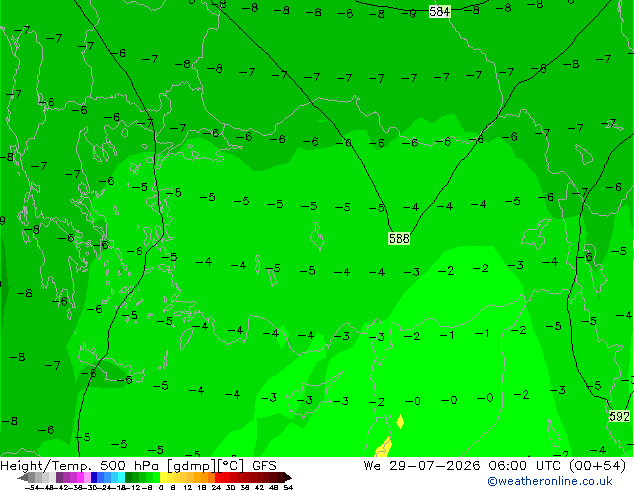Open the weatheronline.co.uk copyright link
Viewport: 634px width, 490px height.
(x=550, y=481)
